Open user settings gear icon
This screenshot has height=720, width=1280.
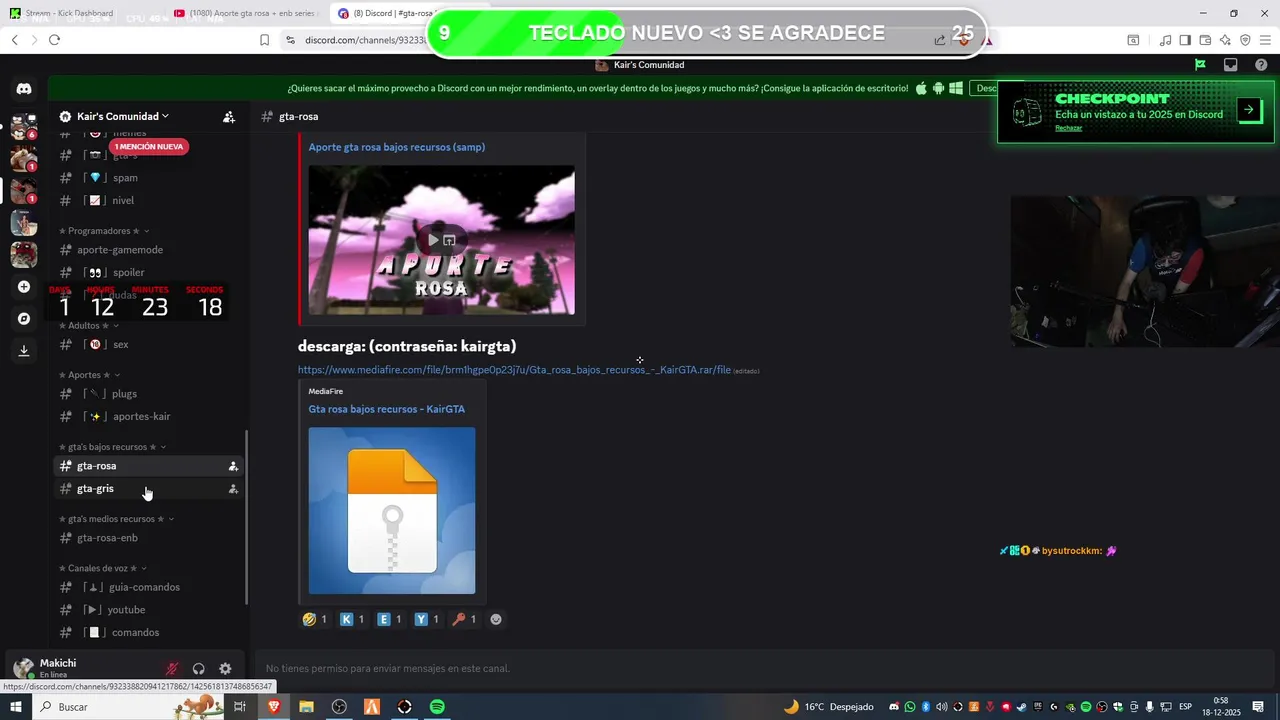pyautogui.click(x=225, y=669)
